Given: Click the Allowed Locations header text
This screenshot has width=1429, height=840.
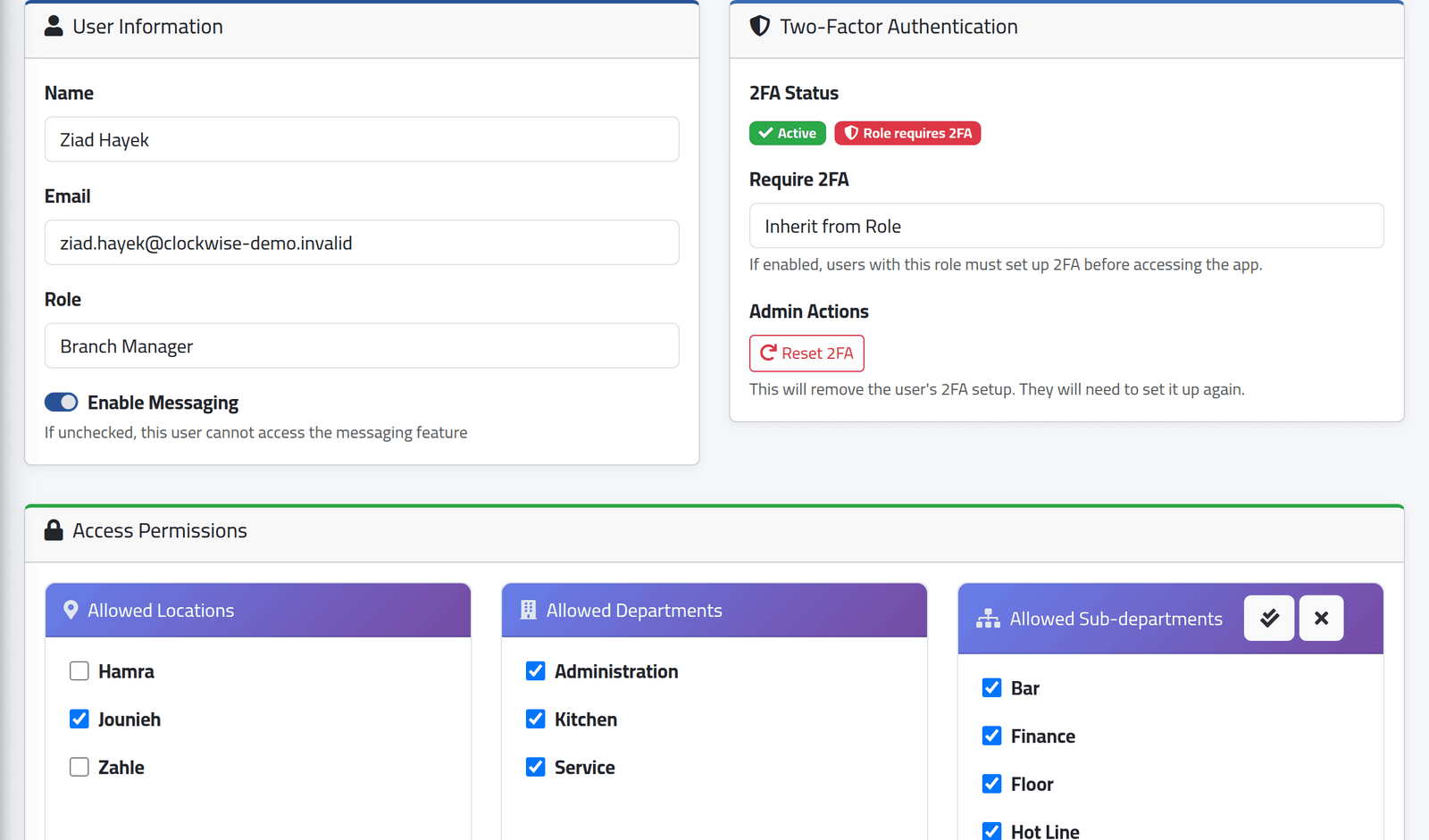Looking at the screenshot, I should [x=161, y=611].
